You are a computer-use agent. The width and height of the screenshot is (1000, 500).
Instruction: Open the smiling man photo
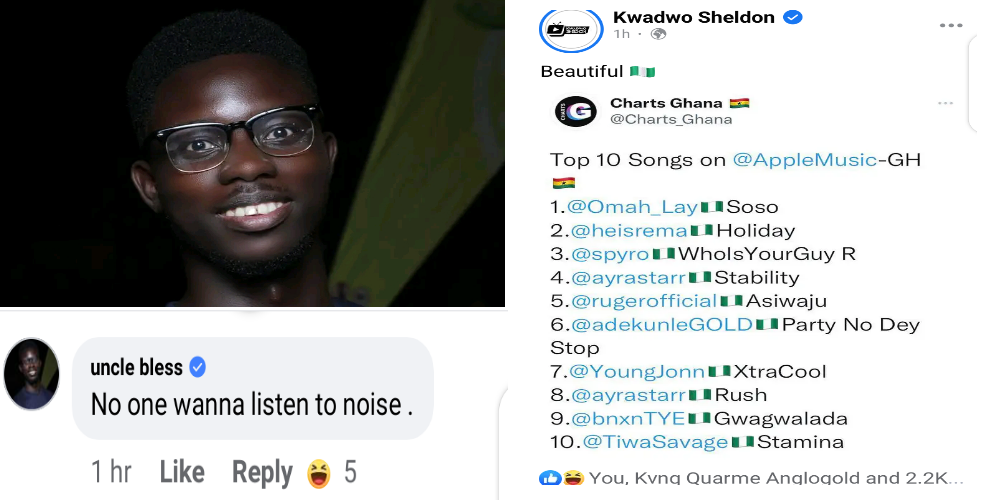tap(253, 153)
